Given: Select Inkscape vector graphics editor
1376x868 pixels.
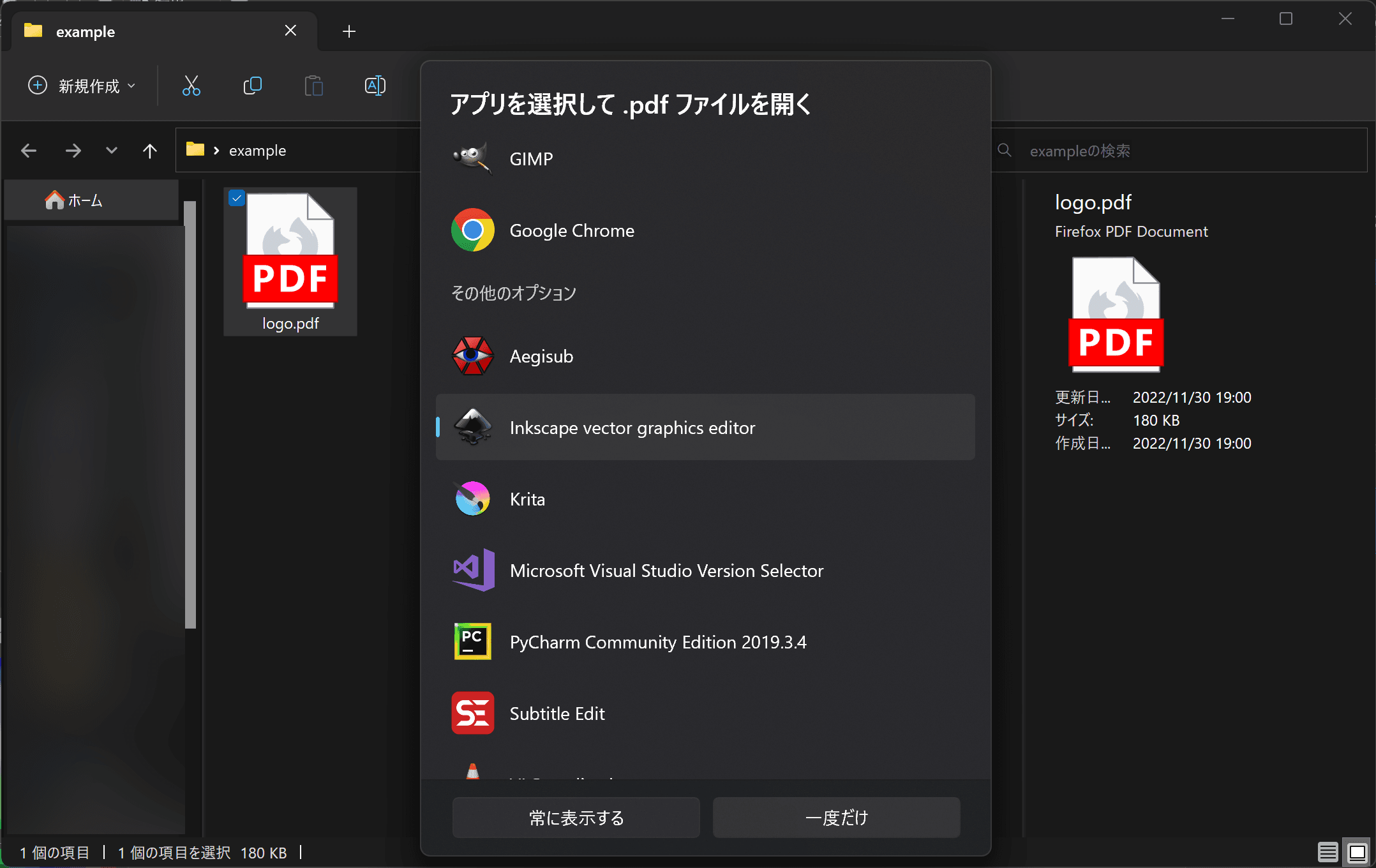Looking at the screenshot, I should (705, 427).
